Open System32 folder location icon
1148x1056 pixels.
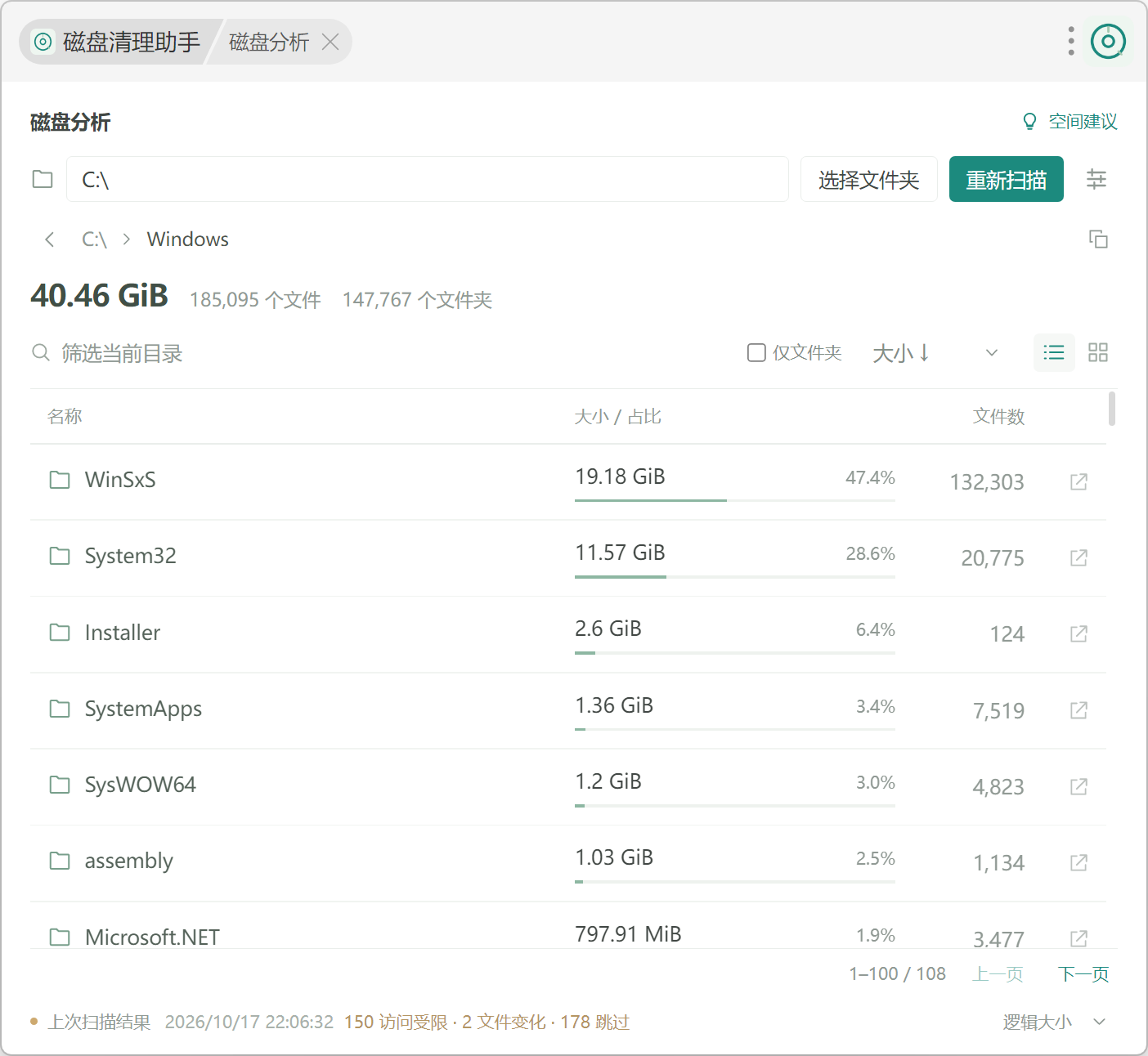coord(1078,557)
